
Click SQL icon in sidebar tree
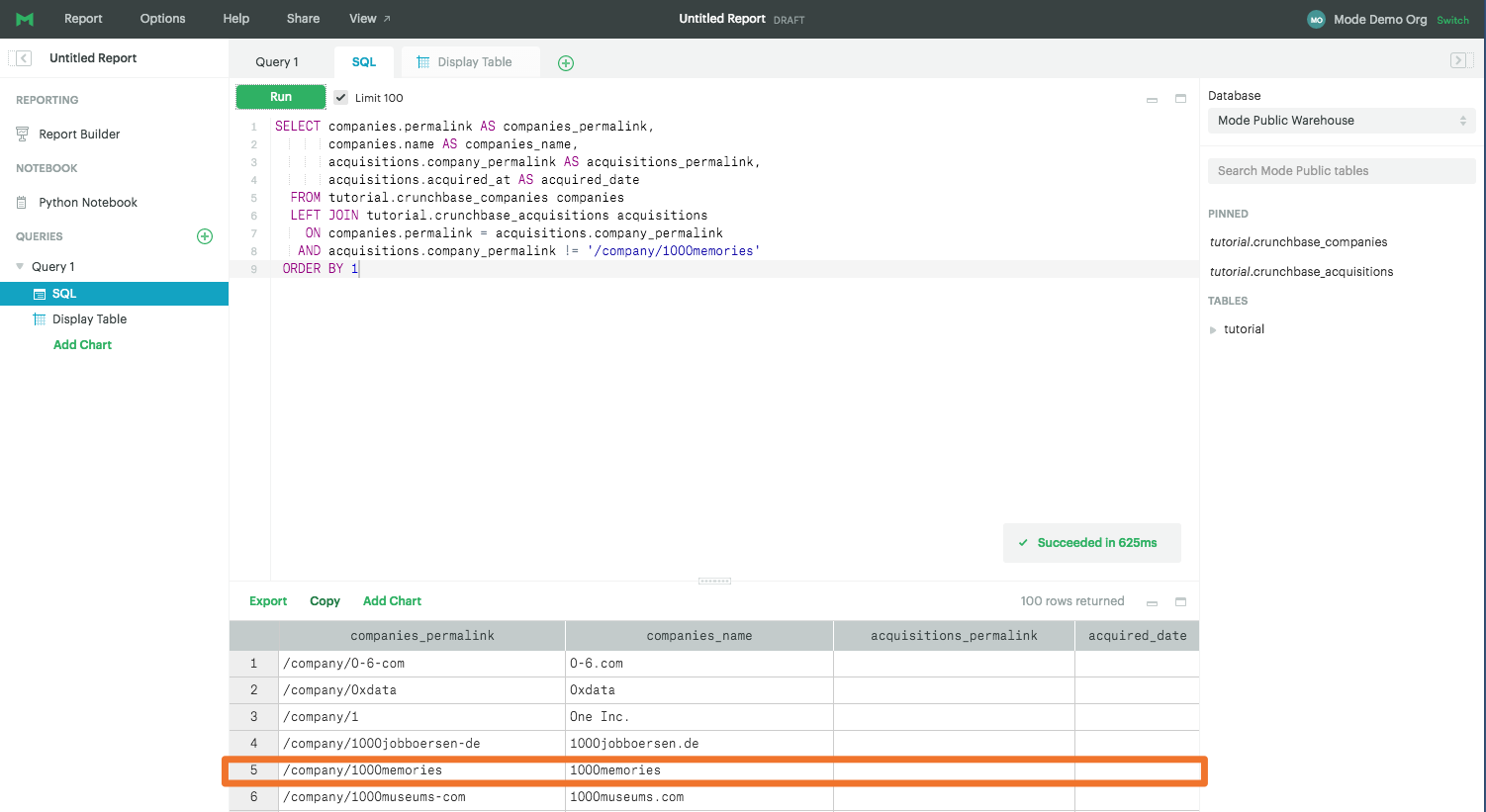[x=40, y=294]
